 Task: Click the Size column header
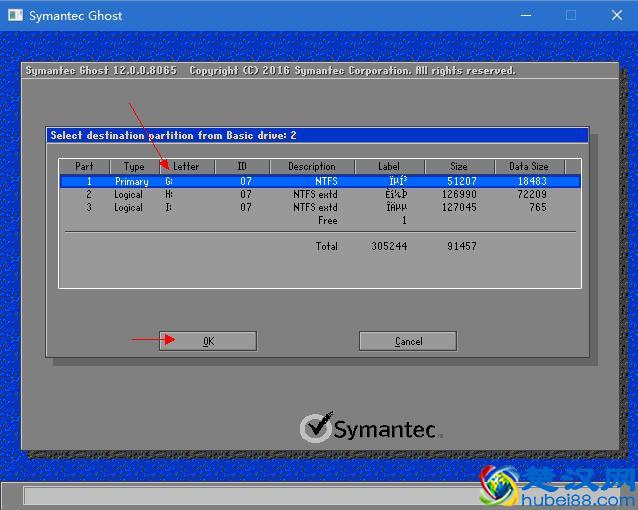[459, 167]
